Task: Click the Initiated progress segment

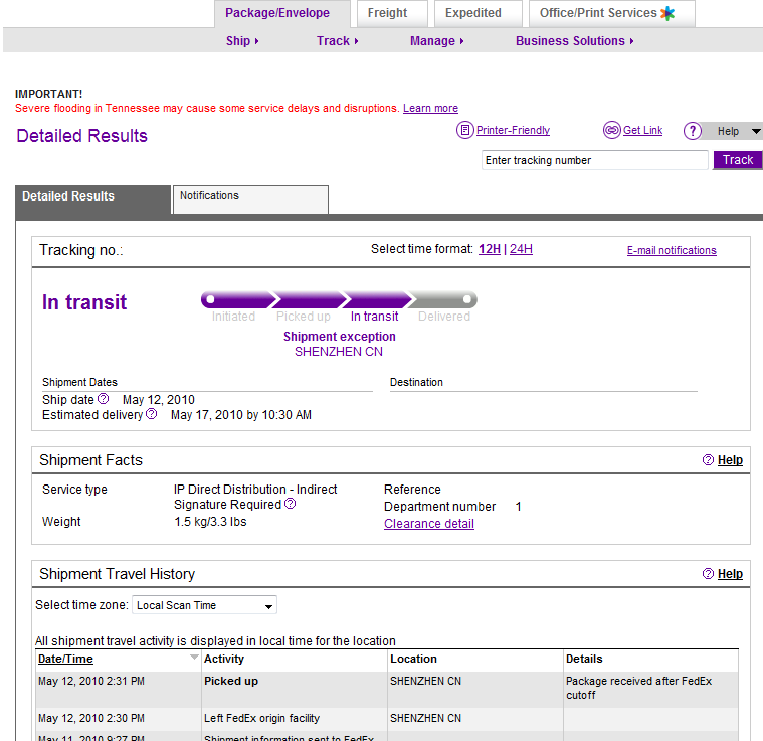Action: 237,300
